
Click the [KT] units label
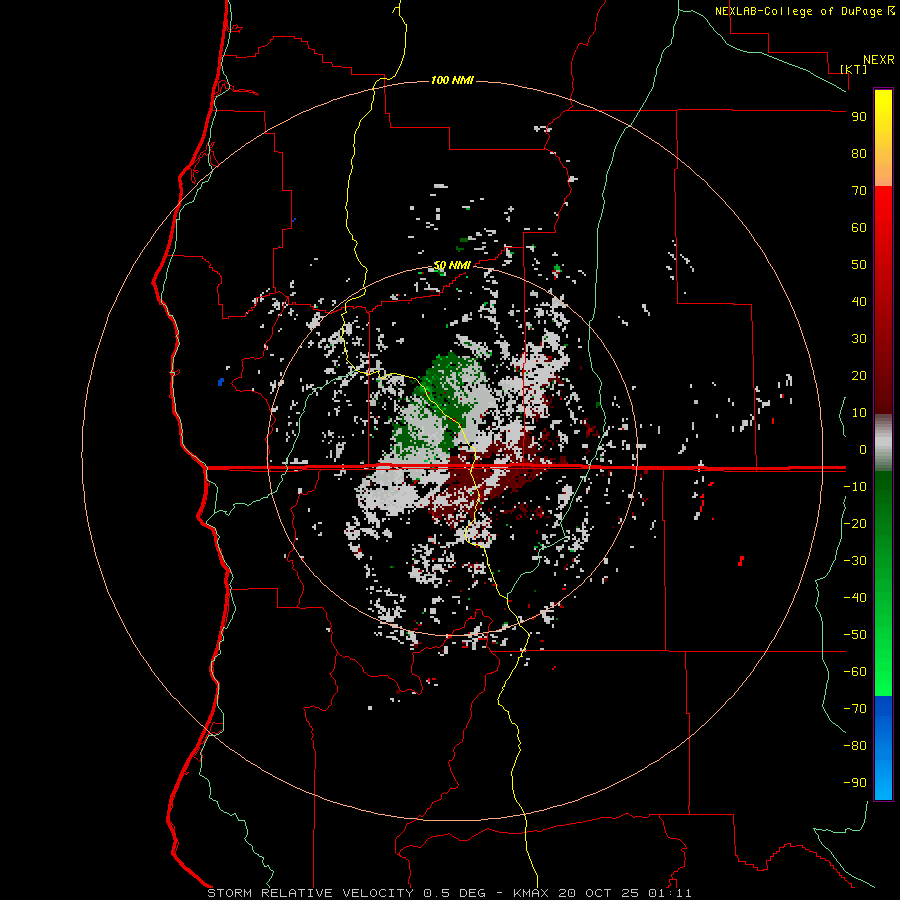pyautogui.click(x=854, y=69)
